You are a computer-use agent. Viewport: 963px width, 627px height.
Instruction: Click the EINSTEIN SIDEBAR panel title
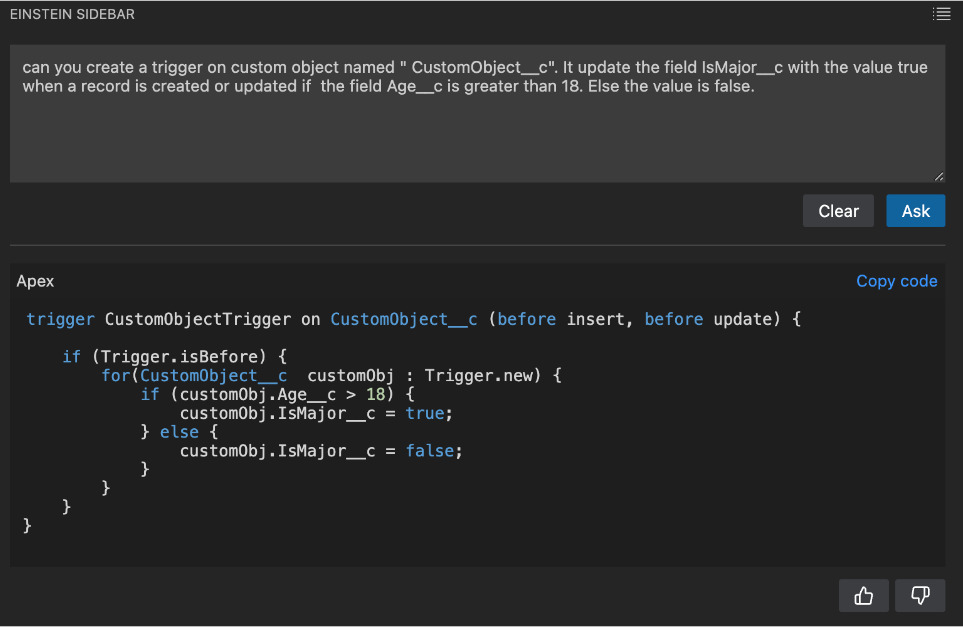tap(72, 15)
